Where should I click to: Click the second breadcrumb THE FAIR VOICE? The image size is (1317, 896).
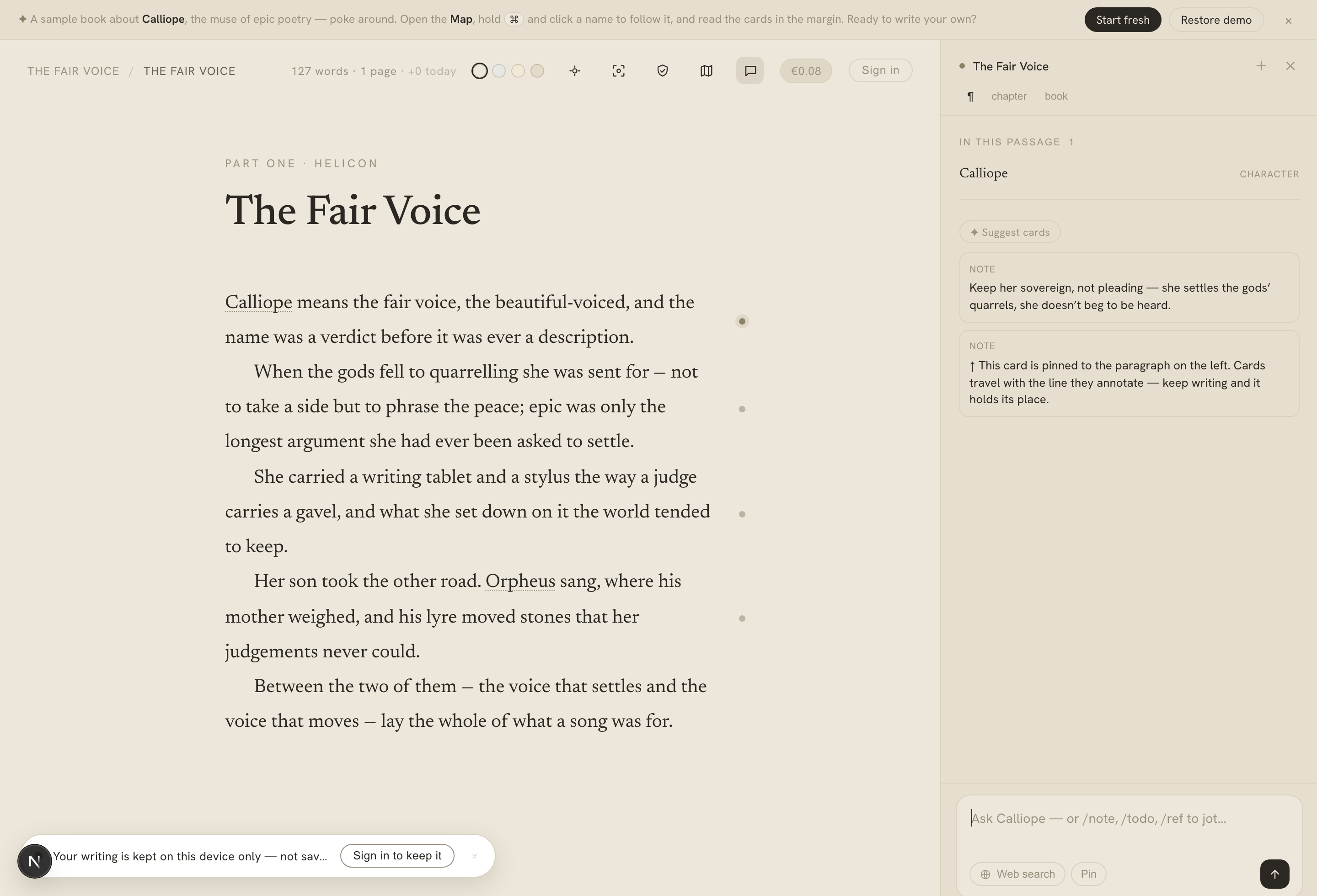pyautogui.click(x=189, y=71)
